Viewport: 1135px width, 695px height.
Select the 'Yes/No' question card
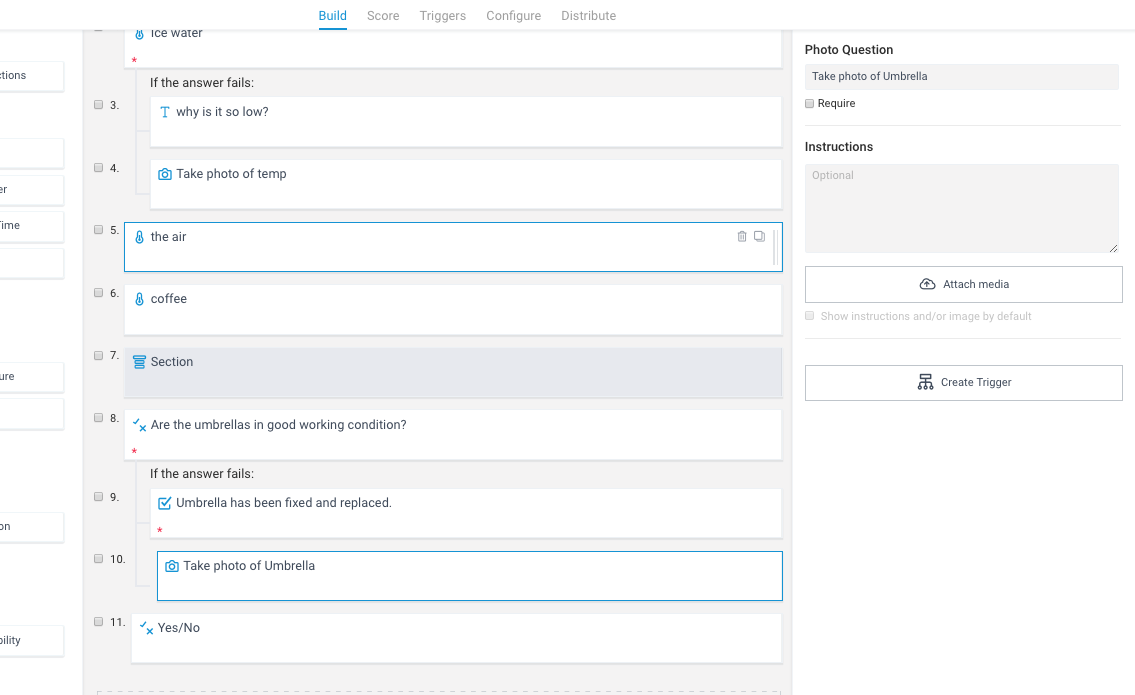[457, 638]
